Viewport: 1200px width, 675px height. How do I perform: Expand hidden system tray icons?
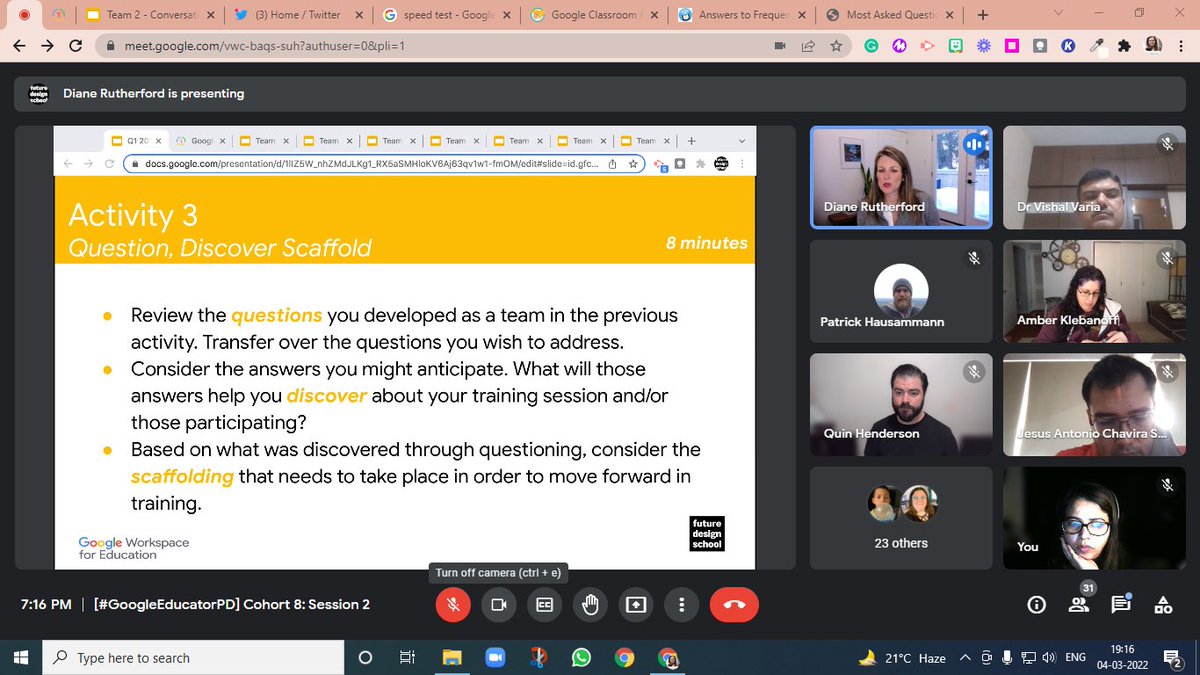964,658
